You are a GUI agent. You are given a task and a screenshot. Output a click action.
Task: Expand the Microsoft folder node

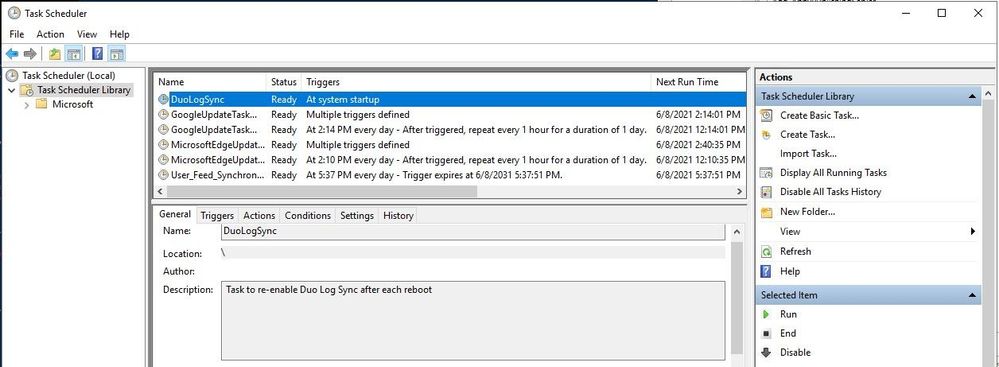coord(27,104)
